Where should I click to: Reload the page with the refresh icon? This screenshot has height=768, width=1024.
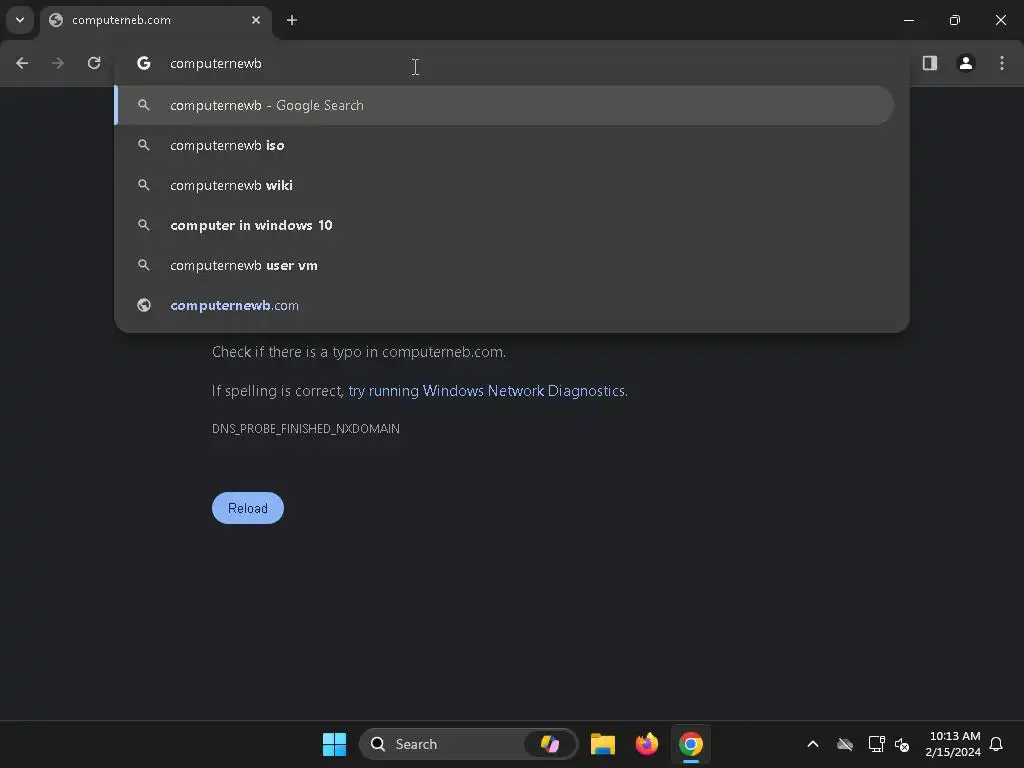94,63
